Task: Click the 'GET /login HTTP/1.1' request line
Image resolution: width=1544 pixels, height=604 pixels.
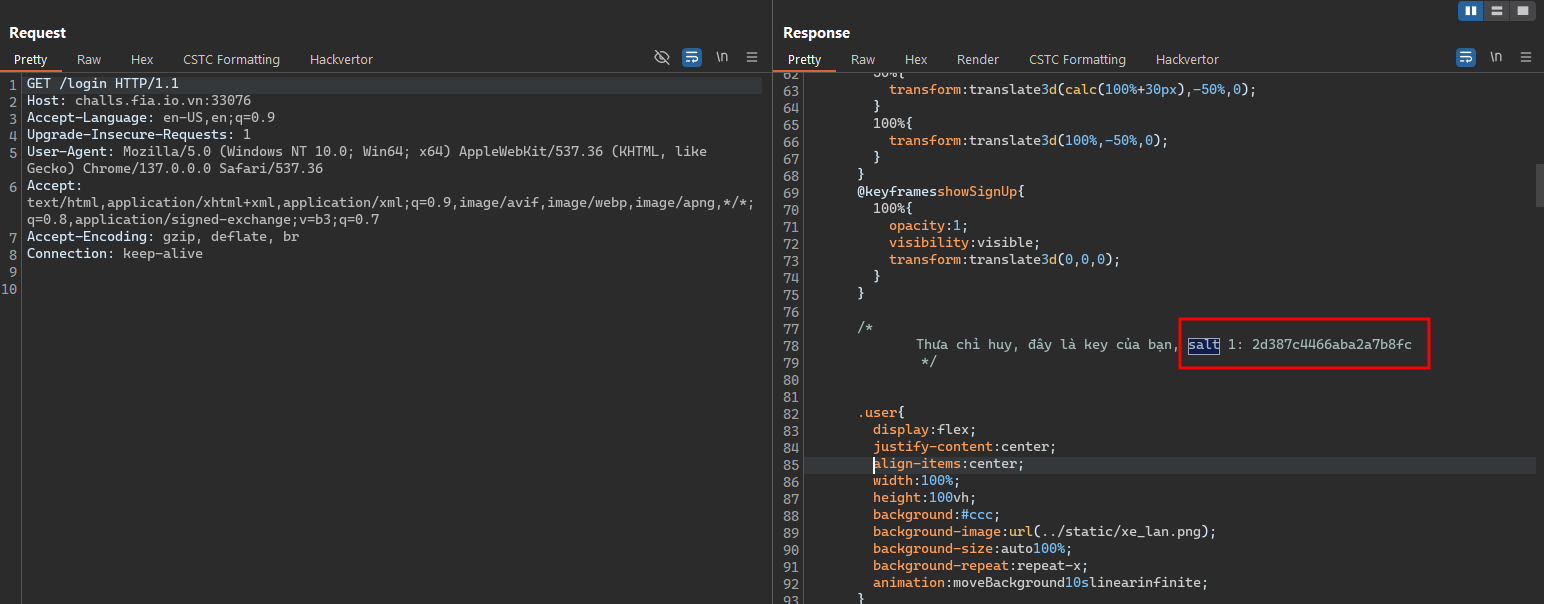Action: pyautogui.click(x=103, y=84)
